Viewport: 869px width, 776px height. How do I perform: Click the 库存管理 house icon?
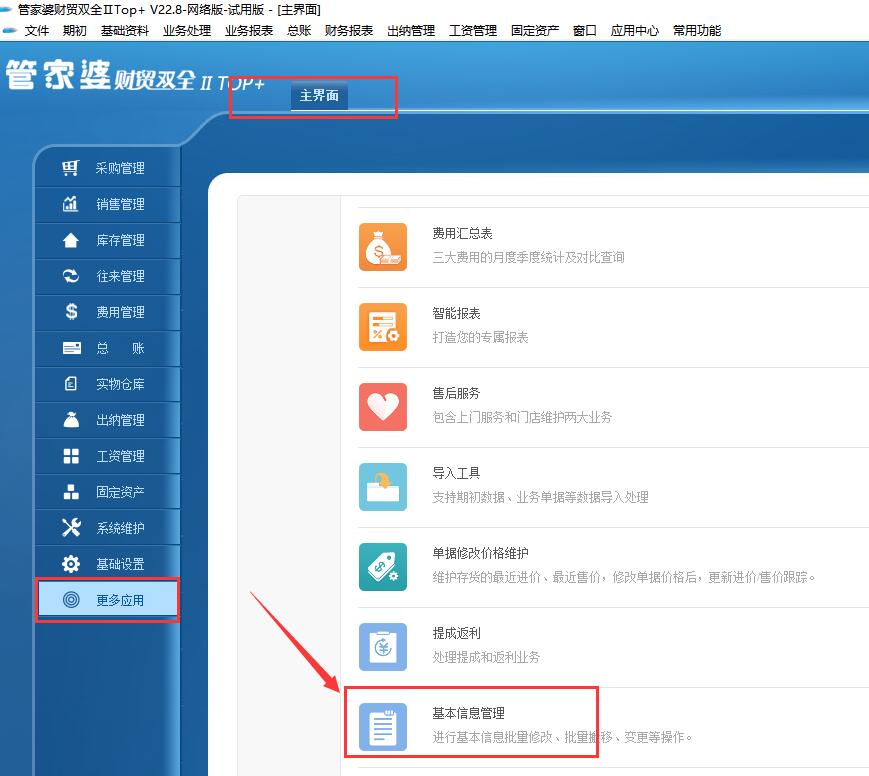pyautogui.click(x=70, y=240)
